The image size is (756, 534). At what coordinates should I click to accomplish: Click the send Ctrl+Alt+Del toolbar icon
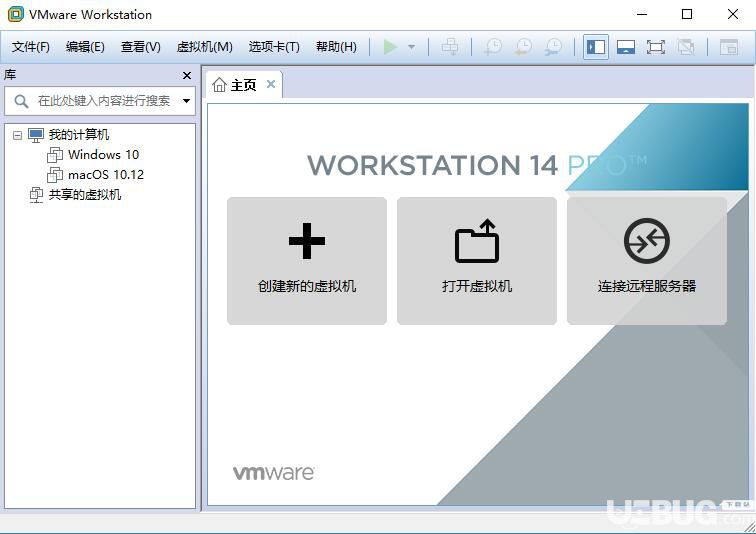450,47
